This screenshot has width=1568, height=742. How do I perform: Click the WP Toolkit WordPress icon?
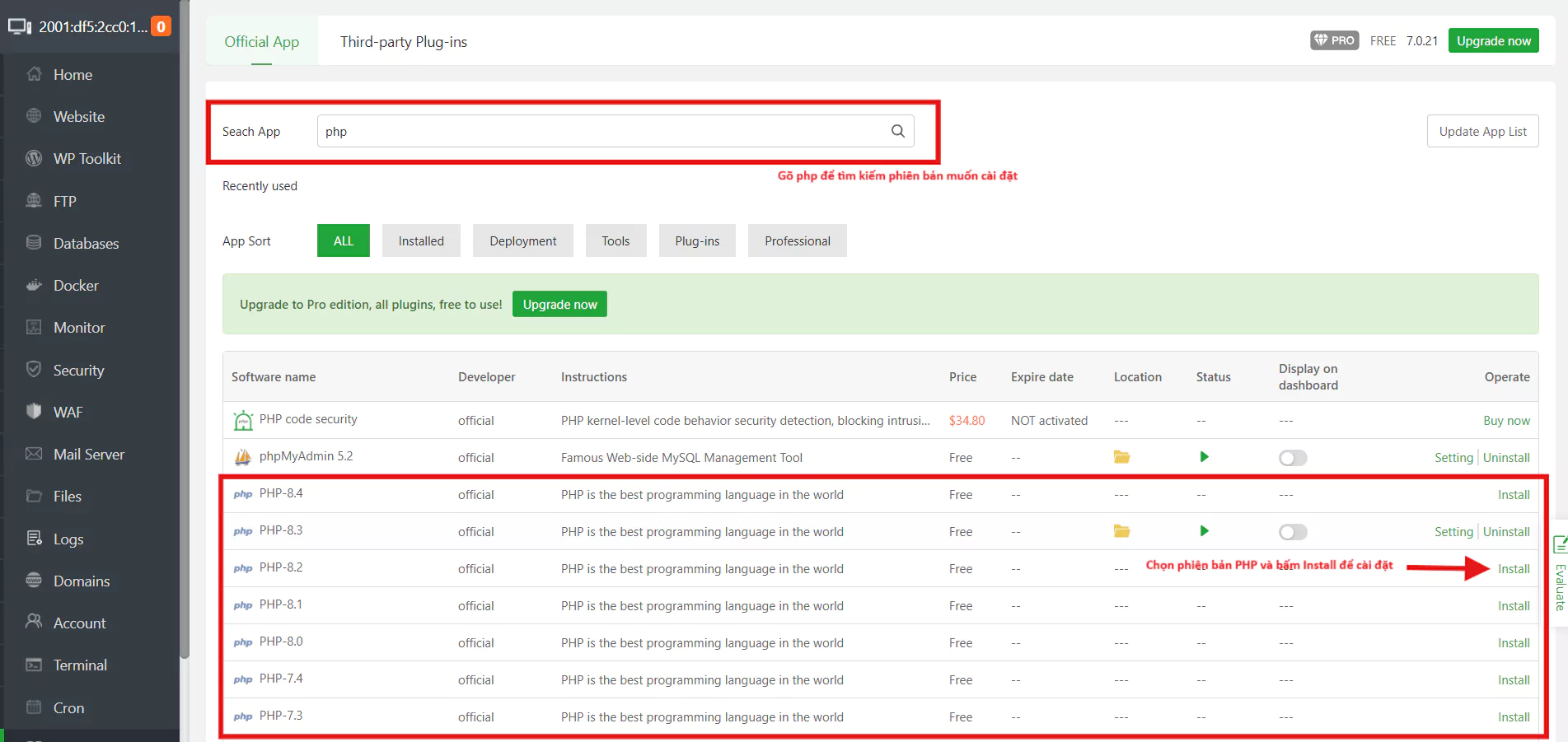tap(34, 158)
